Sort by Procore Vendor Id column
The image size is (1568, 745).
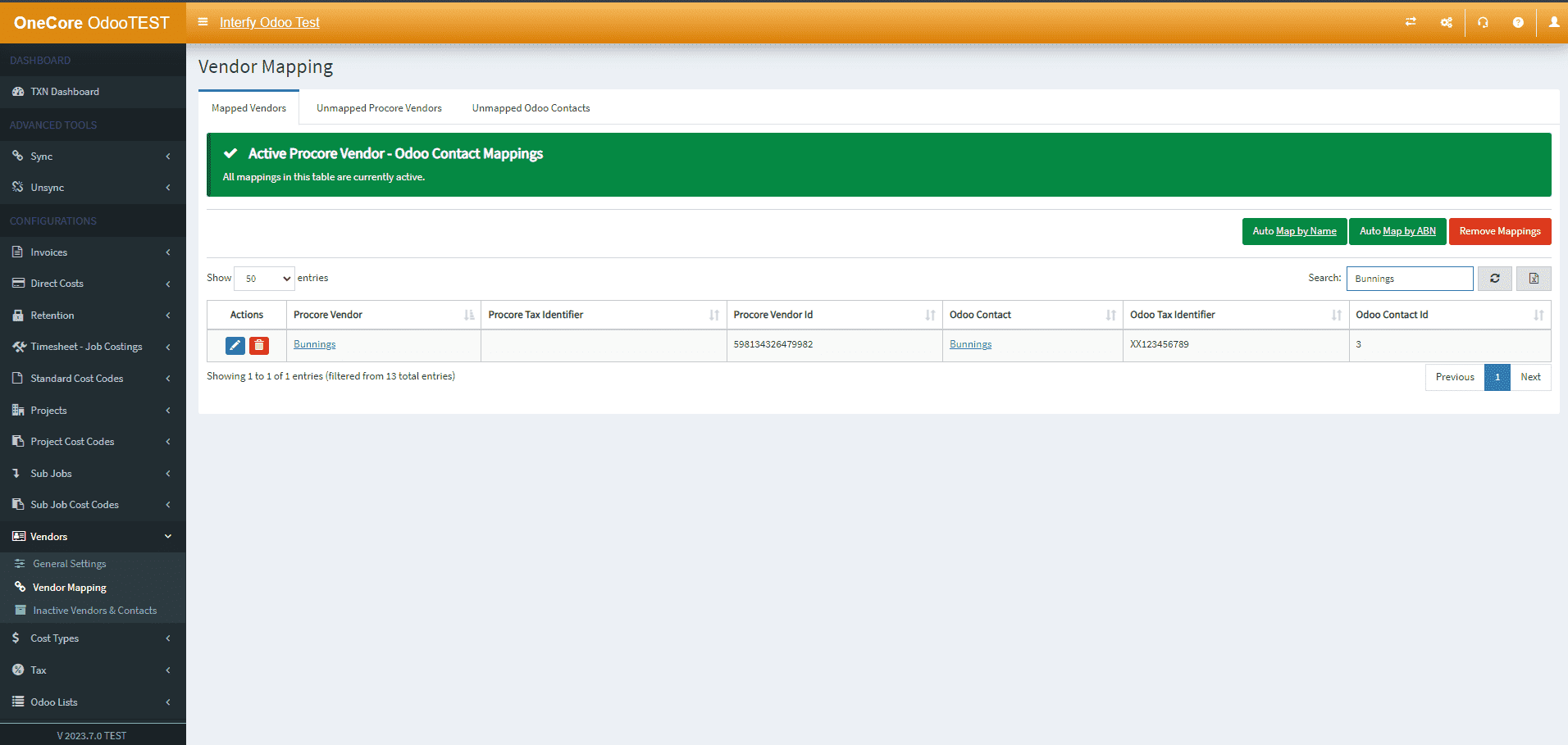pyautogui.click(x=833, y=315)
